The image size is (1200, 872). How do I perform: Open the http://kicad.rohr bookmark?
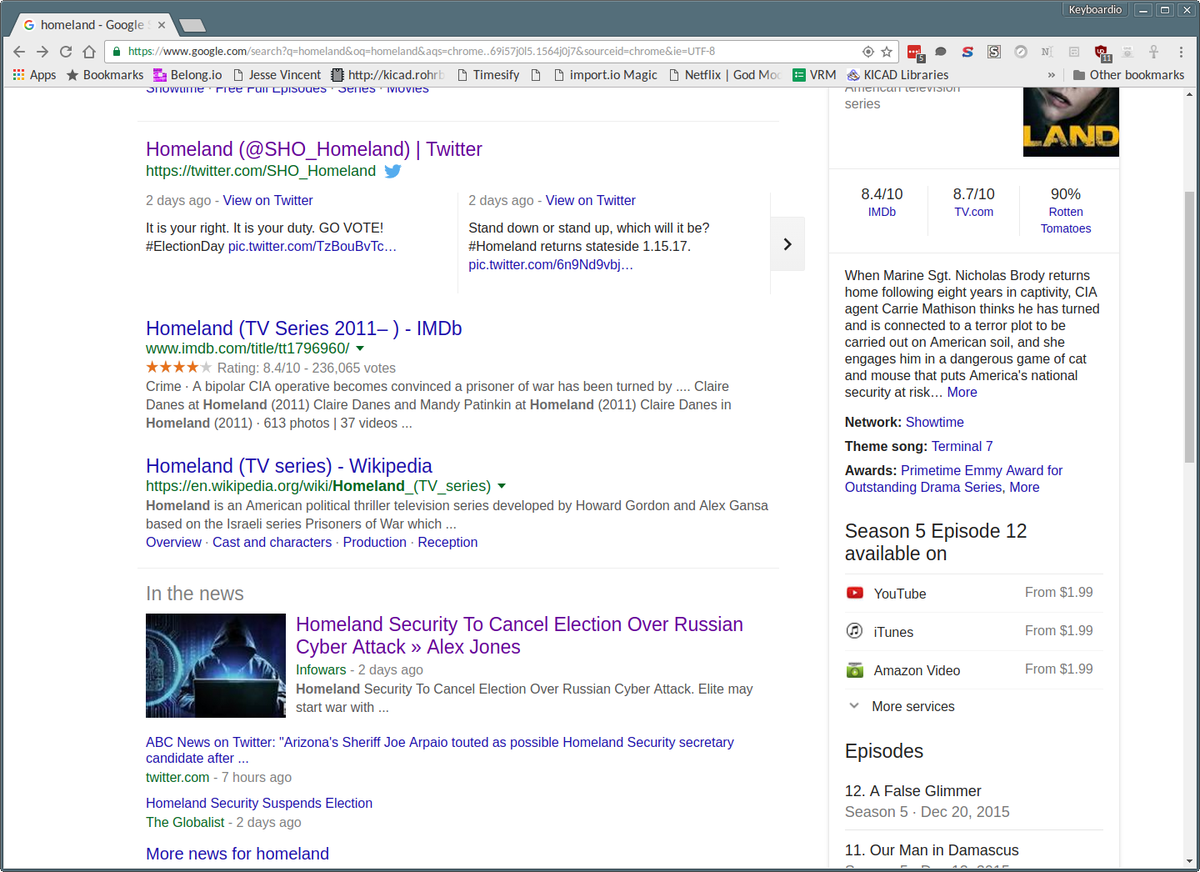[389, 75]
